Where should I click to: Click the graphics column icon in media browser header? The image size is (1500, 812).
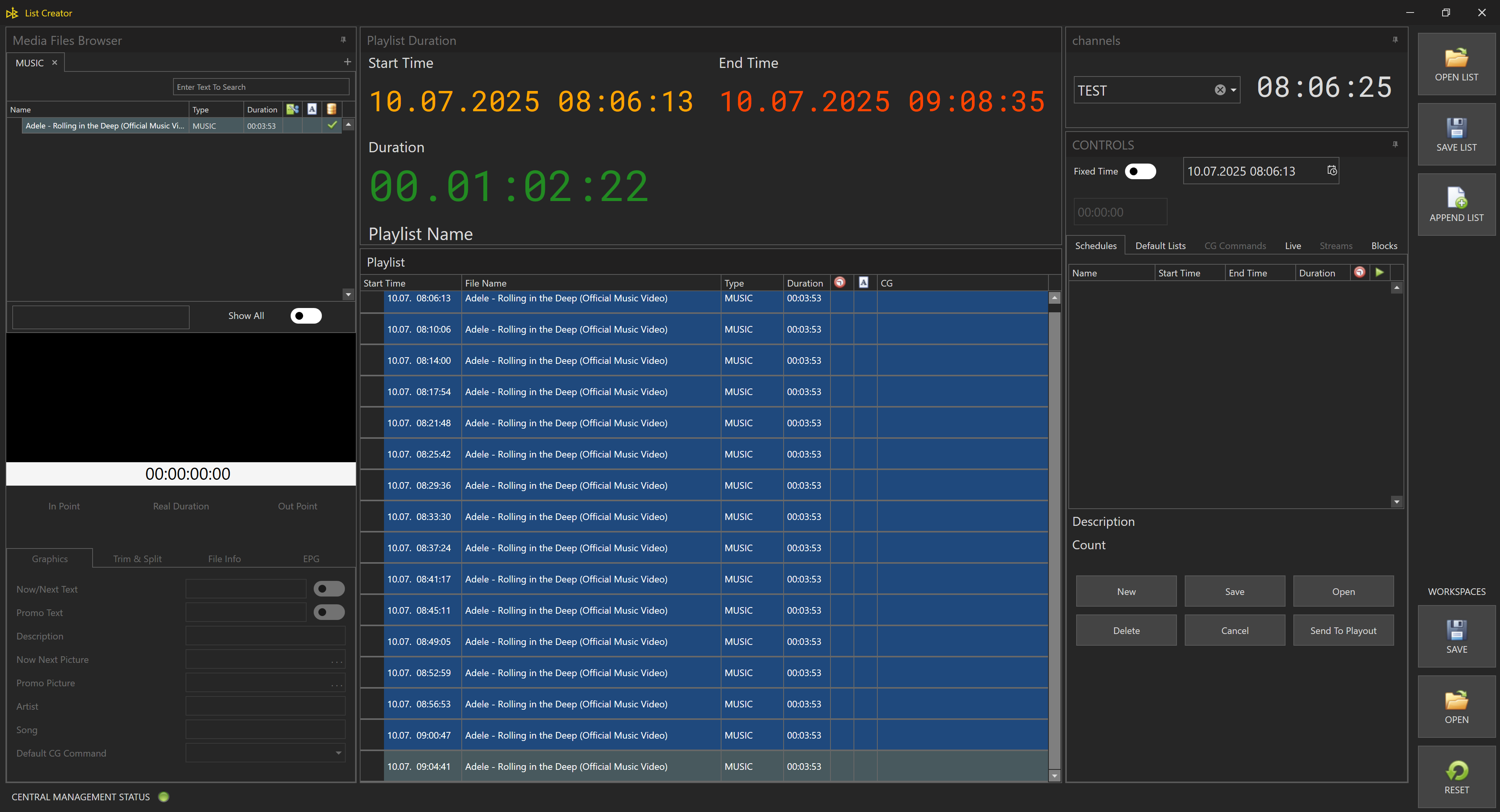292,109
